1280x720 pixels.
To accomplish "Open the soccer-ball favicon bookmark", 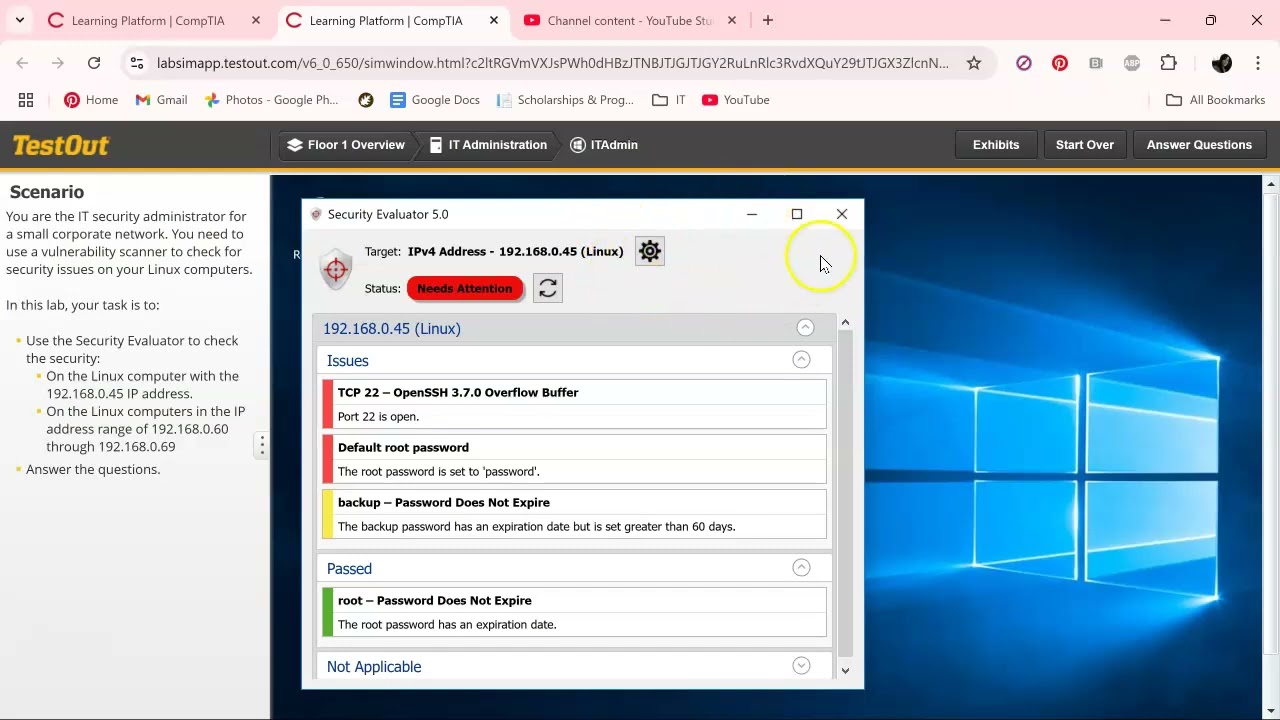I will coord(366,100).
